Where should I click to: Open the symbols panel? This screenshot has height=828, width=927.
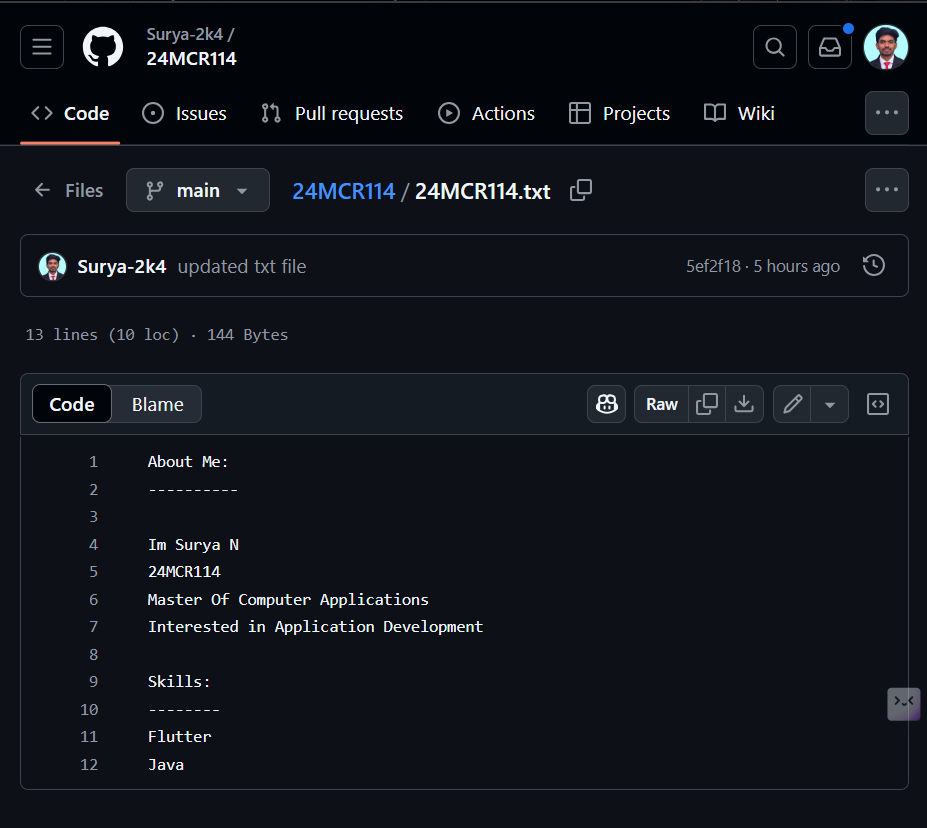point(877,404)
